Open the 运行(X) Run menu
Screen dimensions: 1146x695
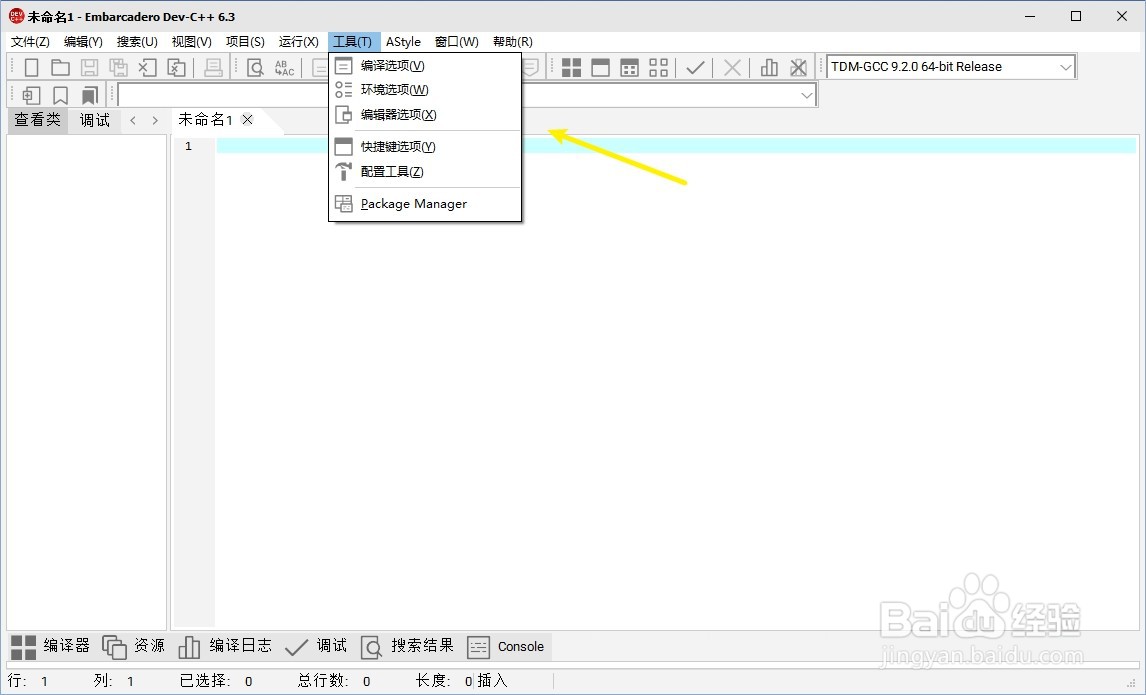tap(298, 42)
